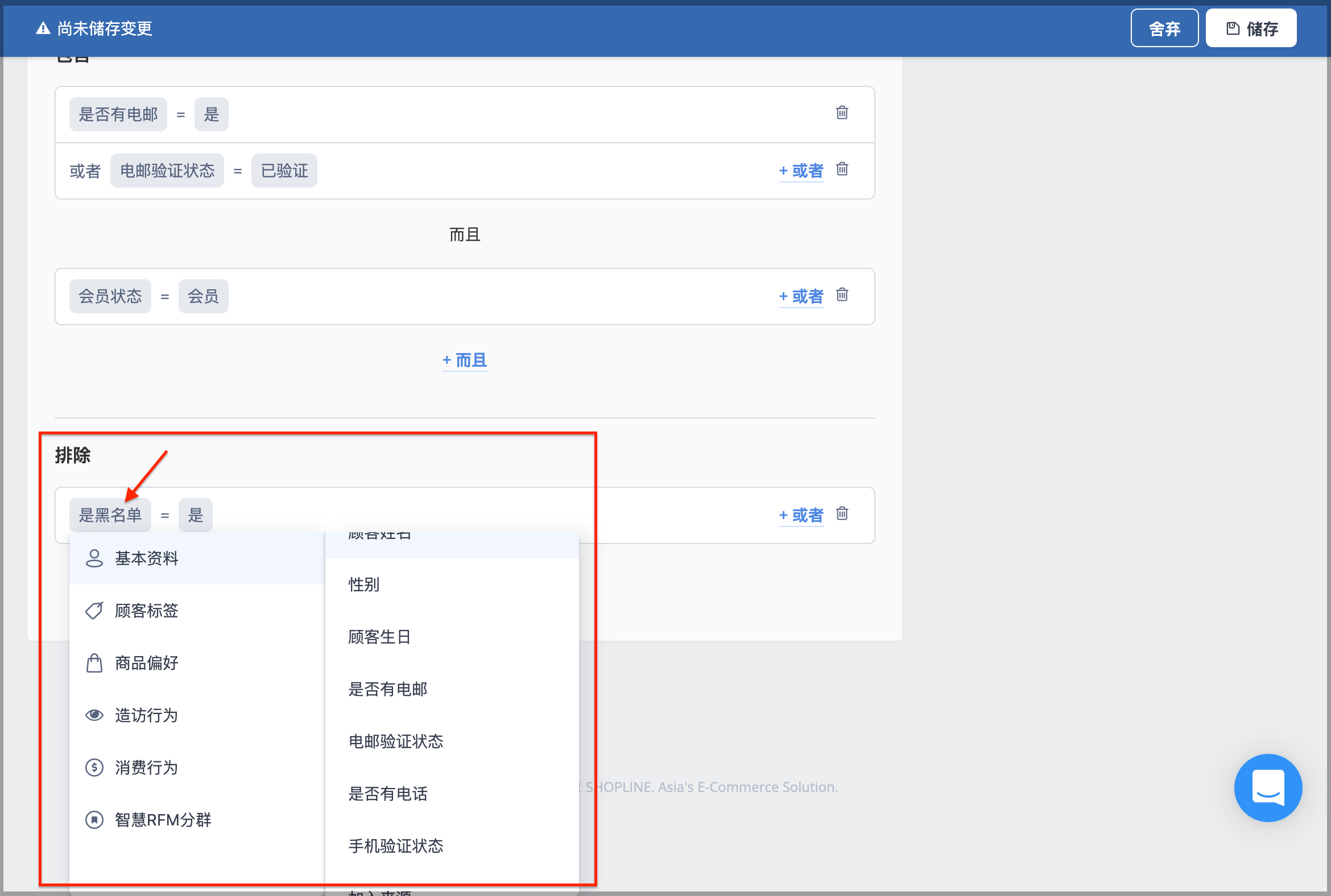Delete the 电邮验证状态 condition row

pos(842,169)
